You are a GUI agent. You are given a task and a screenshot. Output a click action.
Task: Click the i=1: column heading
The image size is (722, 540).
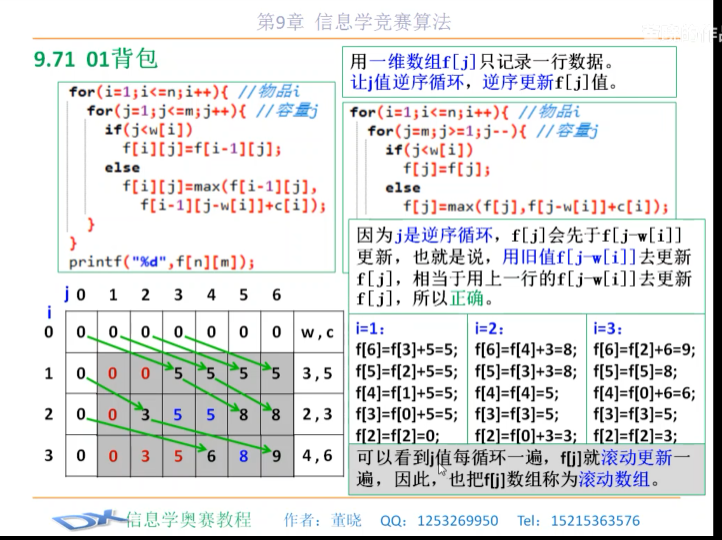[370, 329]
